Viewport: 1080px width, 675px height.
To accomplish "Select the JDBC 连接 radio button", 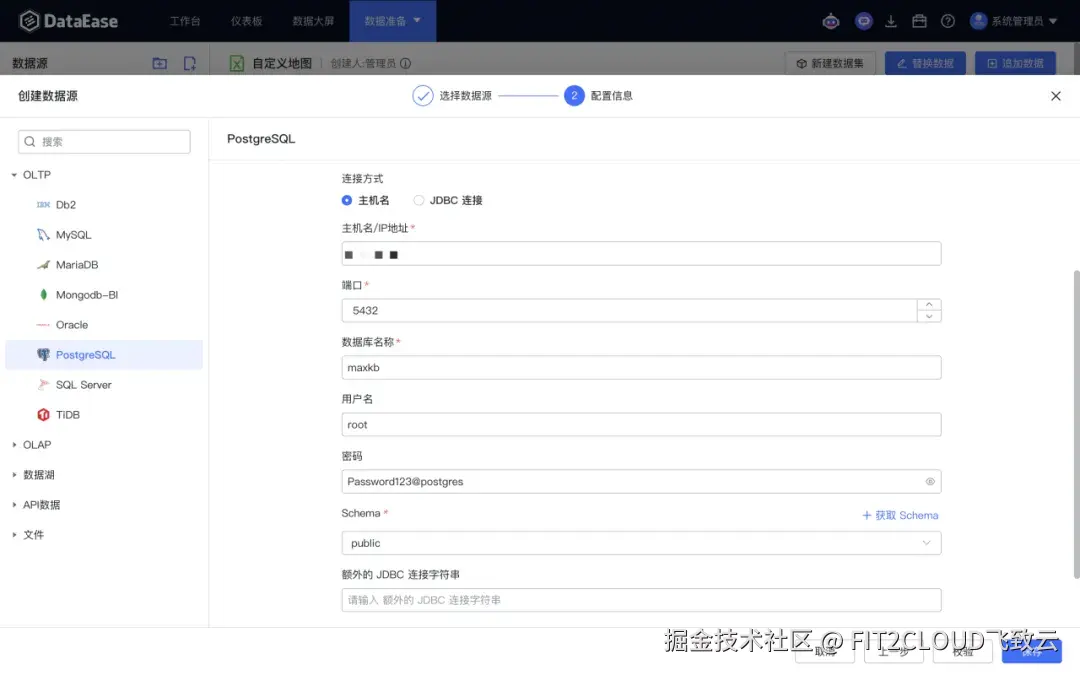I will point(418,200).
